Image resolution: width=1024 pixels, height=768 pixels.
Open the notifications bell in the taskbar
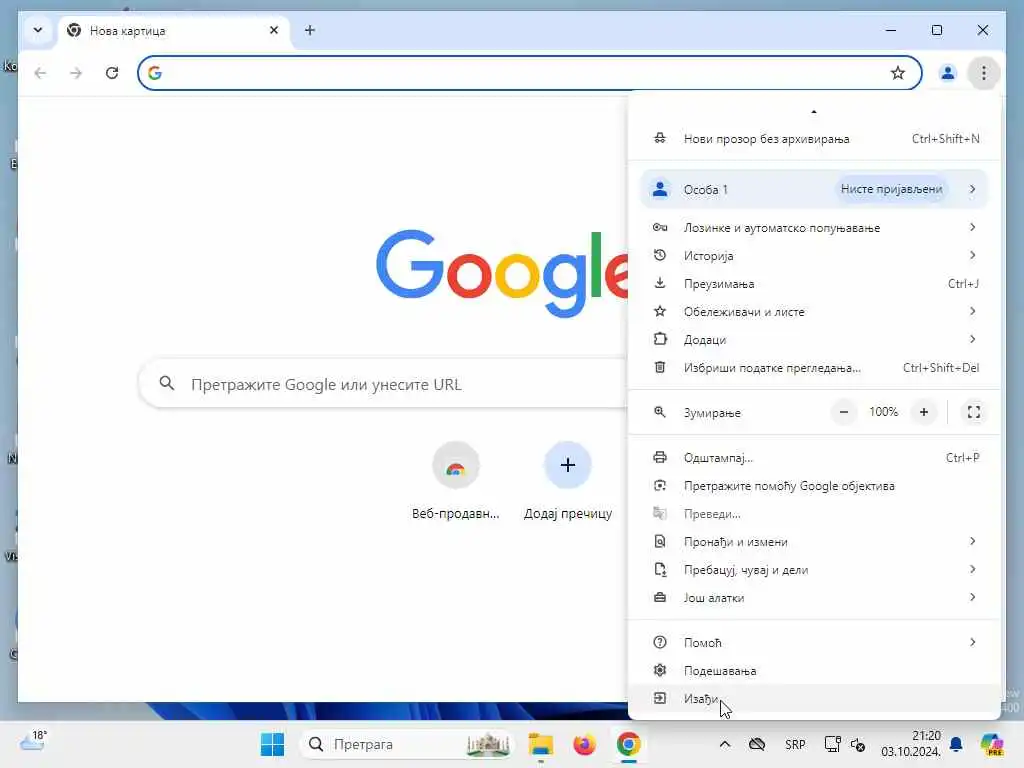956,744
